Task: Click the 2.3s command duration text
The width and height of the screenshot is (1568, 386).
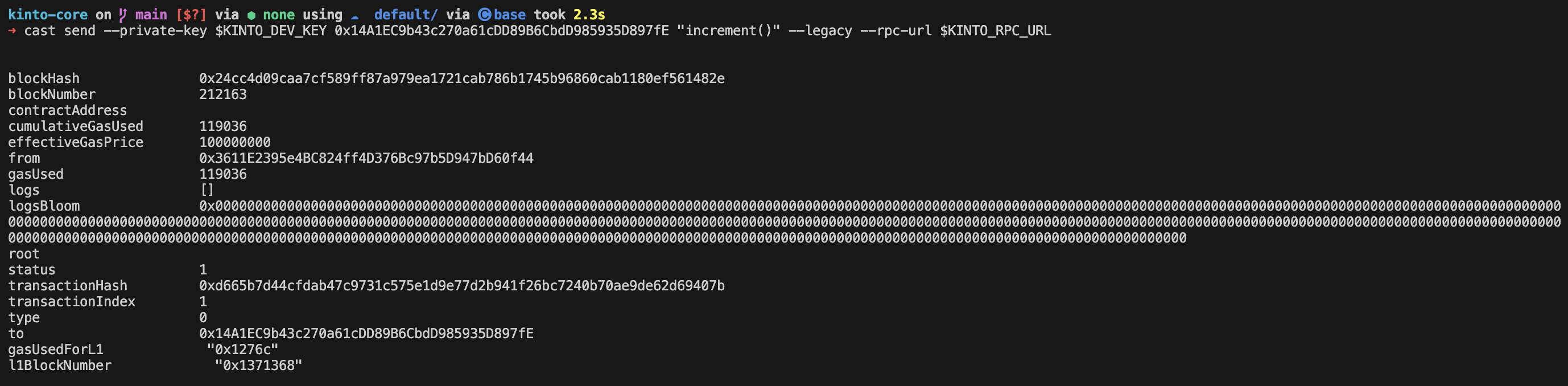Action: tap(589, 15)
